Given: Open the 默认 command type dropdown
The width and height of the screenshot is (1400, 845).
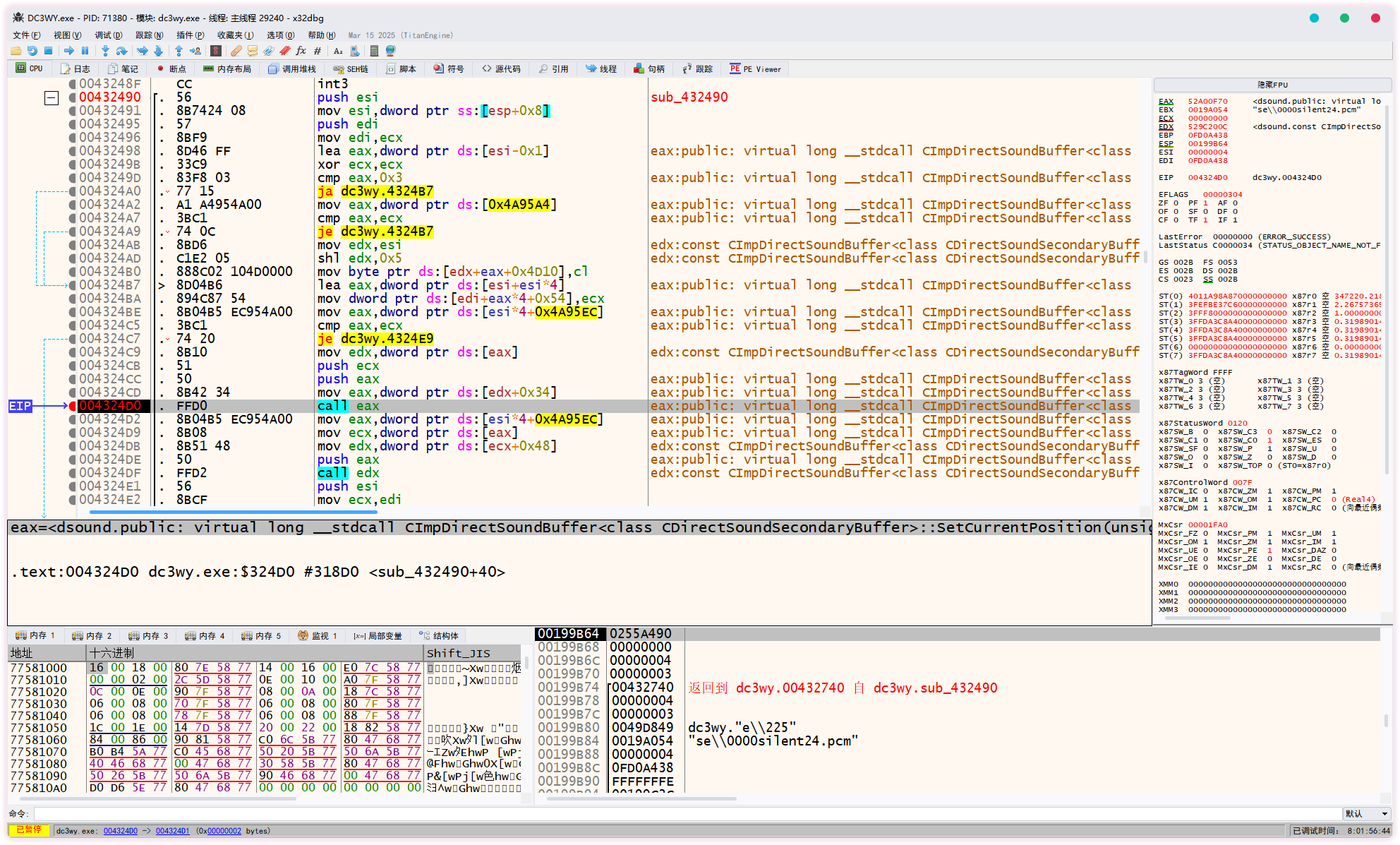Looking at the screenshot, I should point(1366,814).
